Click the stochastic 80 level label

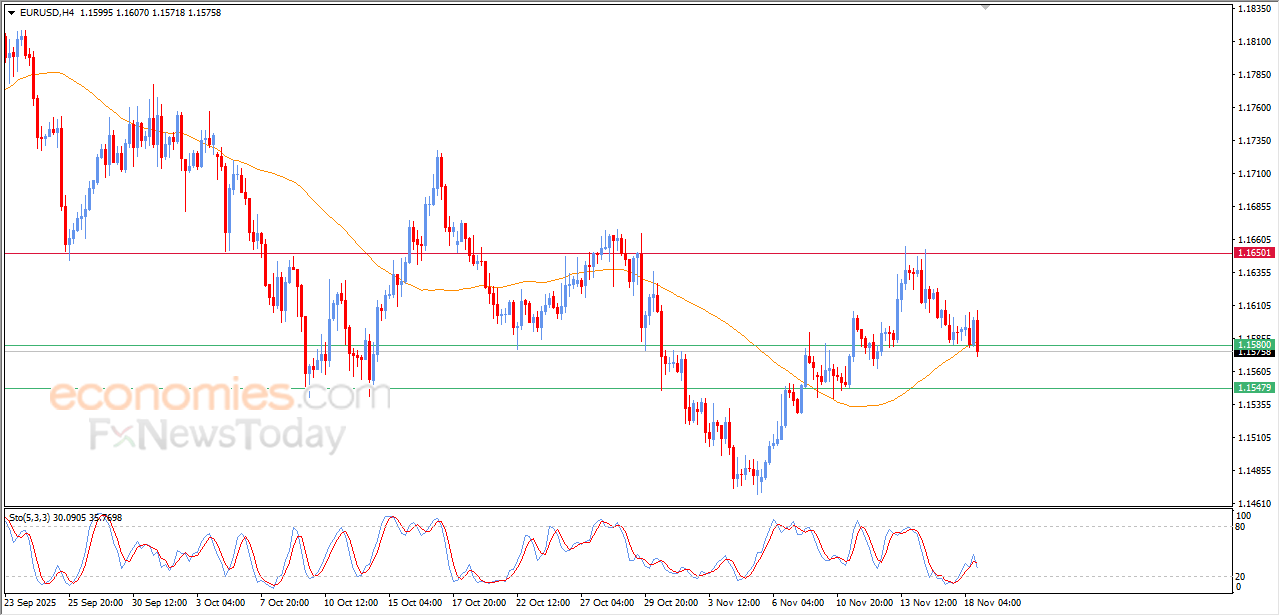1243,527
